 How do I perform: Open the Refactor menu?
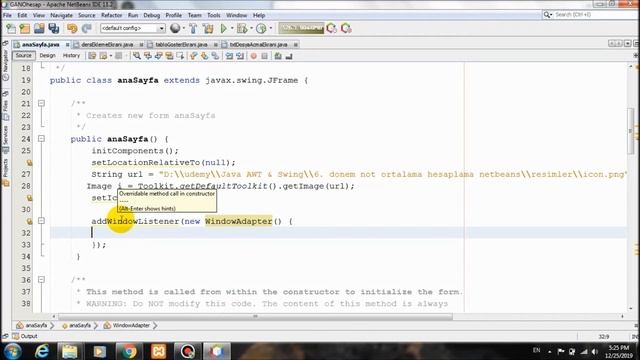(111, 15)
